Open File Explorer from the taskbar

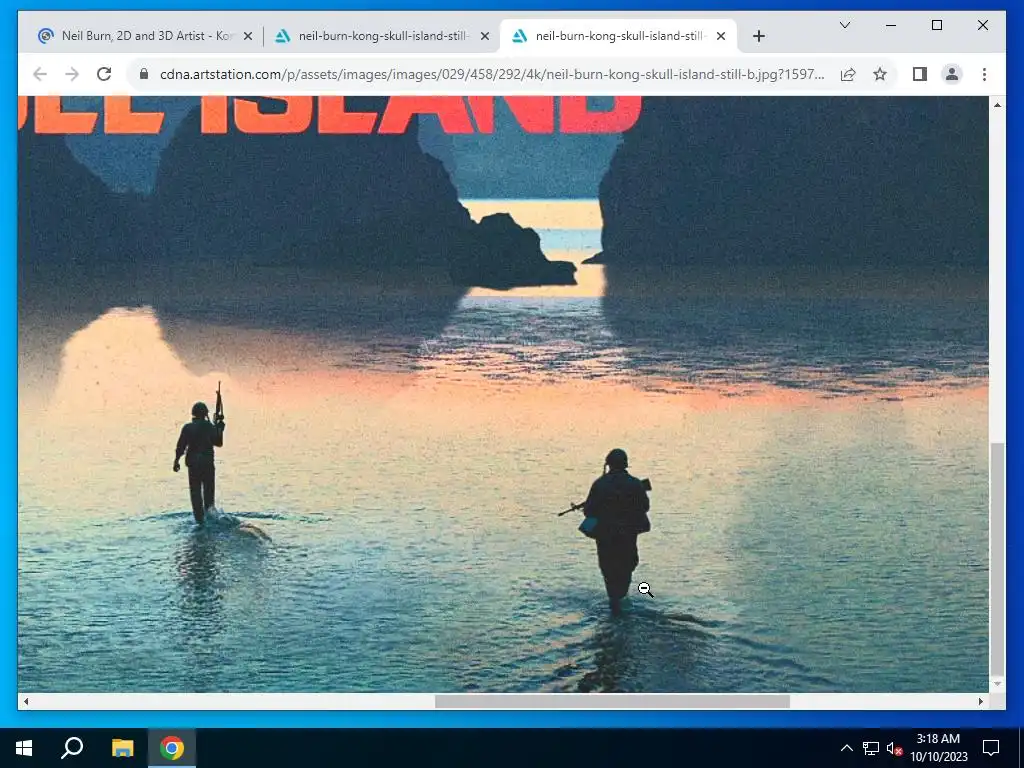(122, 748)
